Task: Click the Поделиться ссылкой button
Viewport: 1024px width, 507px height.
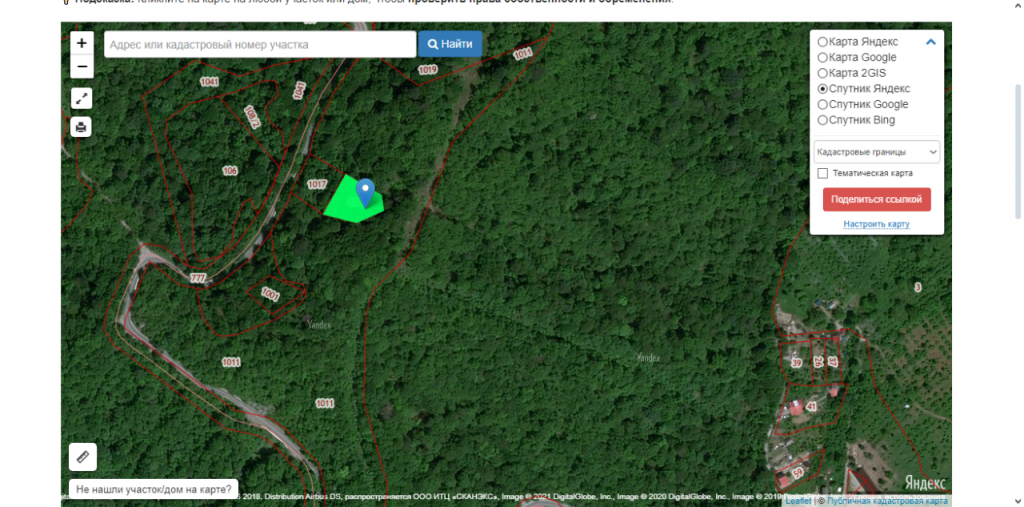Action: click(x=876, y=199)
